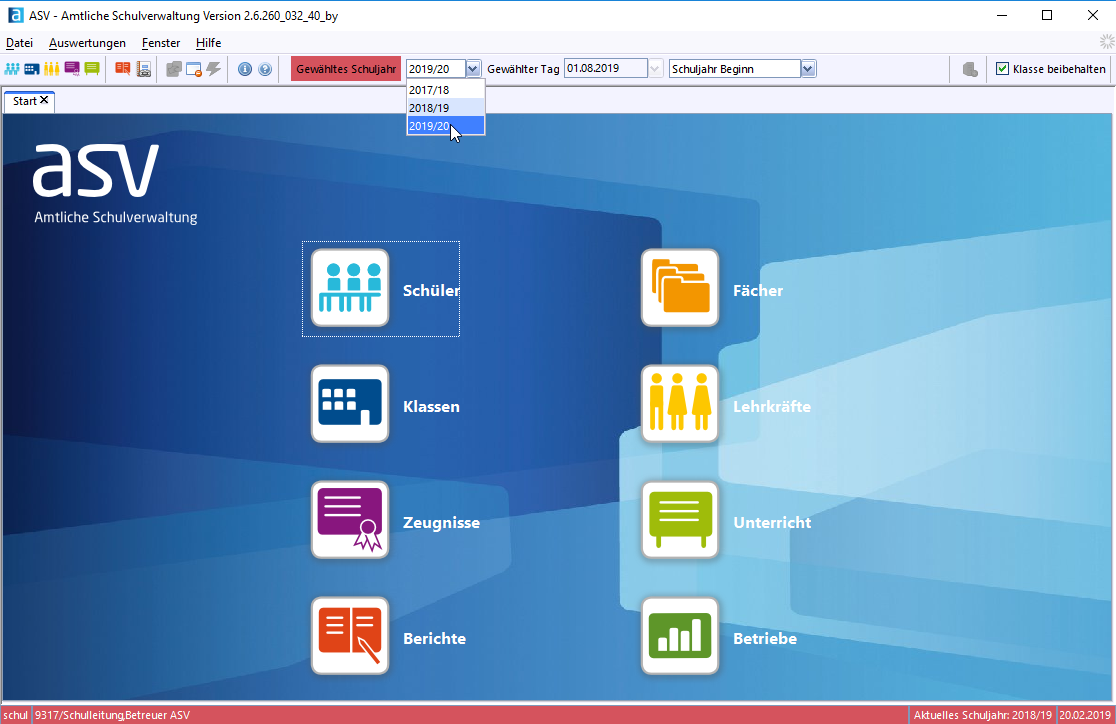This screenshot has width=1116, height=724.
Task: Click the blue info toolbar icon
Action: coord(245,69)
